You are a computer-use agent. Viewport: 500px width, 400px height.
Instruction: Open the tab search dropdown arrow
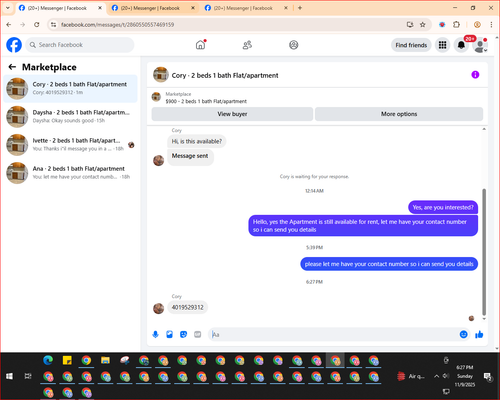pos(8,8)
